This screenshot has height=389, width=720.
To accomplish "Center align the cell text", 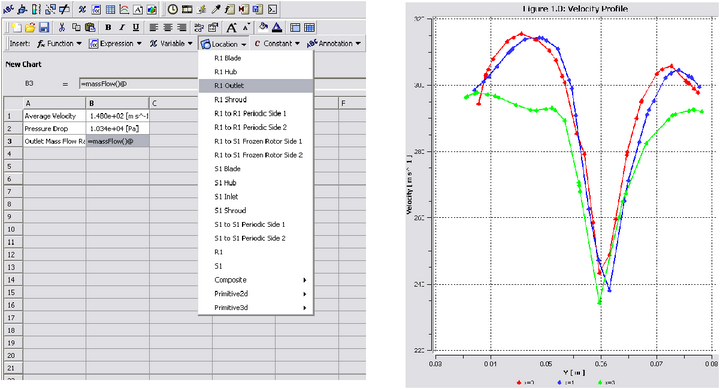I will (168, 28).
